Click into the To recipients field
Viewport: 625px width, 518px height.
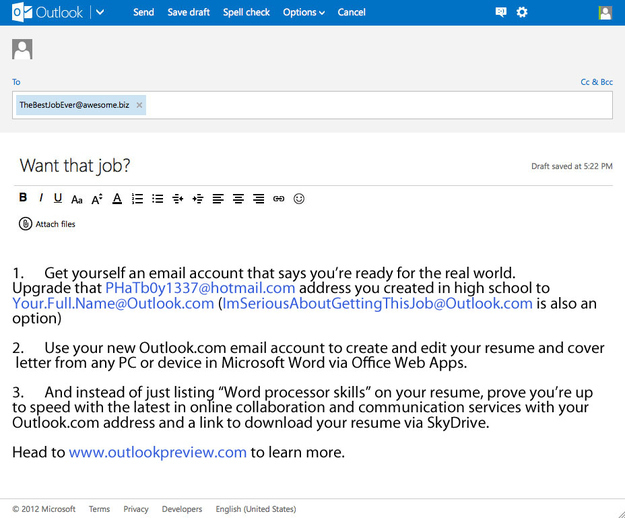pyautogui.click(x=312, y=105)
